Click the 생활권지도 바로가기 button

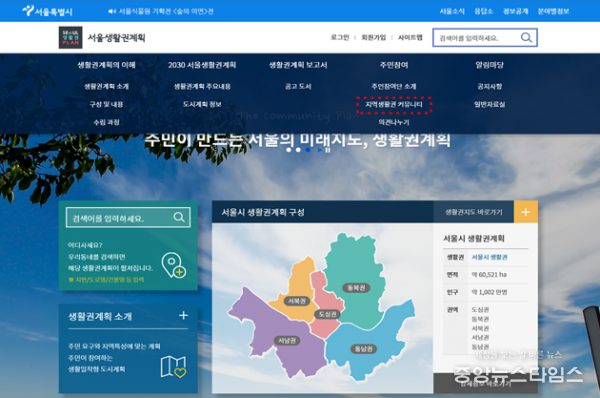pos(473,212)
